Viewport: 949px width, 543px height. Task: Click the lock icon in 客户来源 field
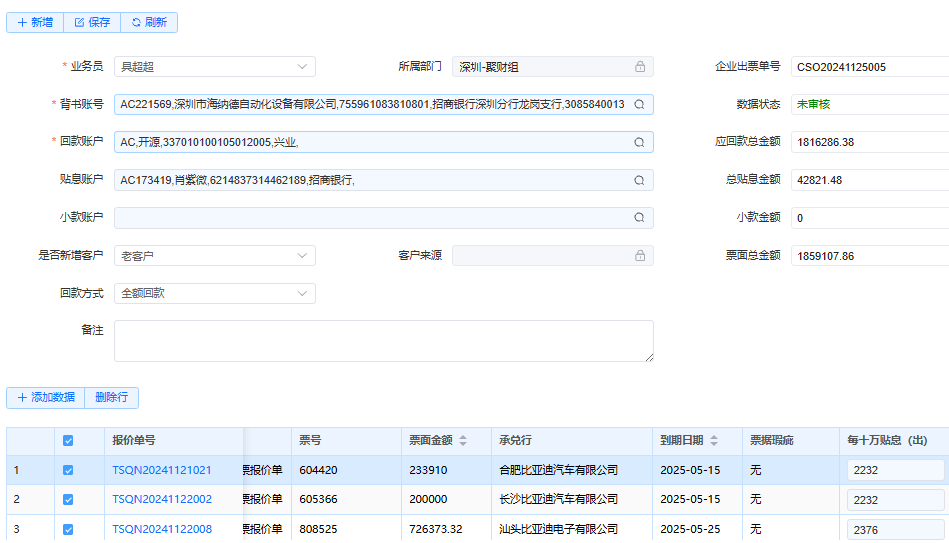click(x=639, y=256)
